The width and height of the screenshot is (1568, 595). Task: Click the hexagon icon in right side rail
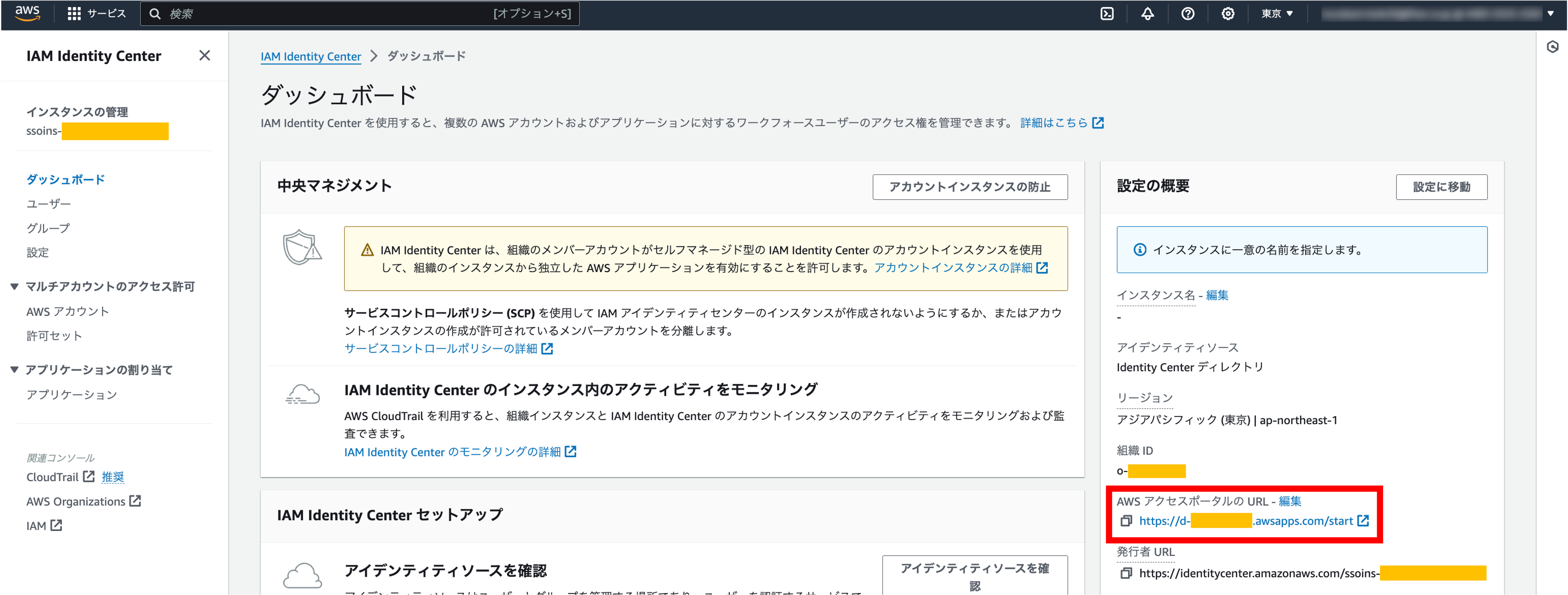(x=1552, y=47)
